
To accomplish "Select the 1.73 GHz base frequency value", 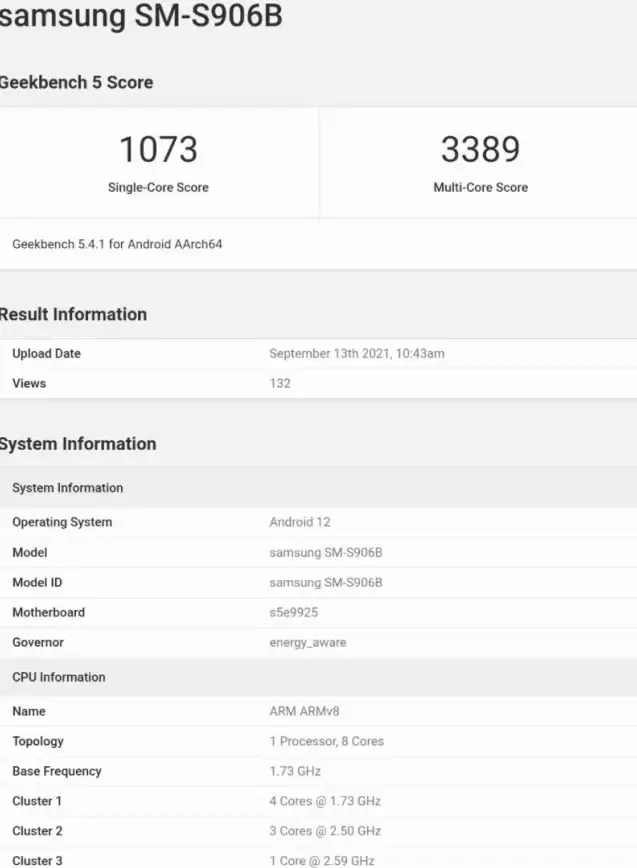I will [x=295, y=771].
